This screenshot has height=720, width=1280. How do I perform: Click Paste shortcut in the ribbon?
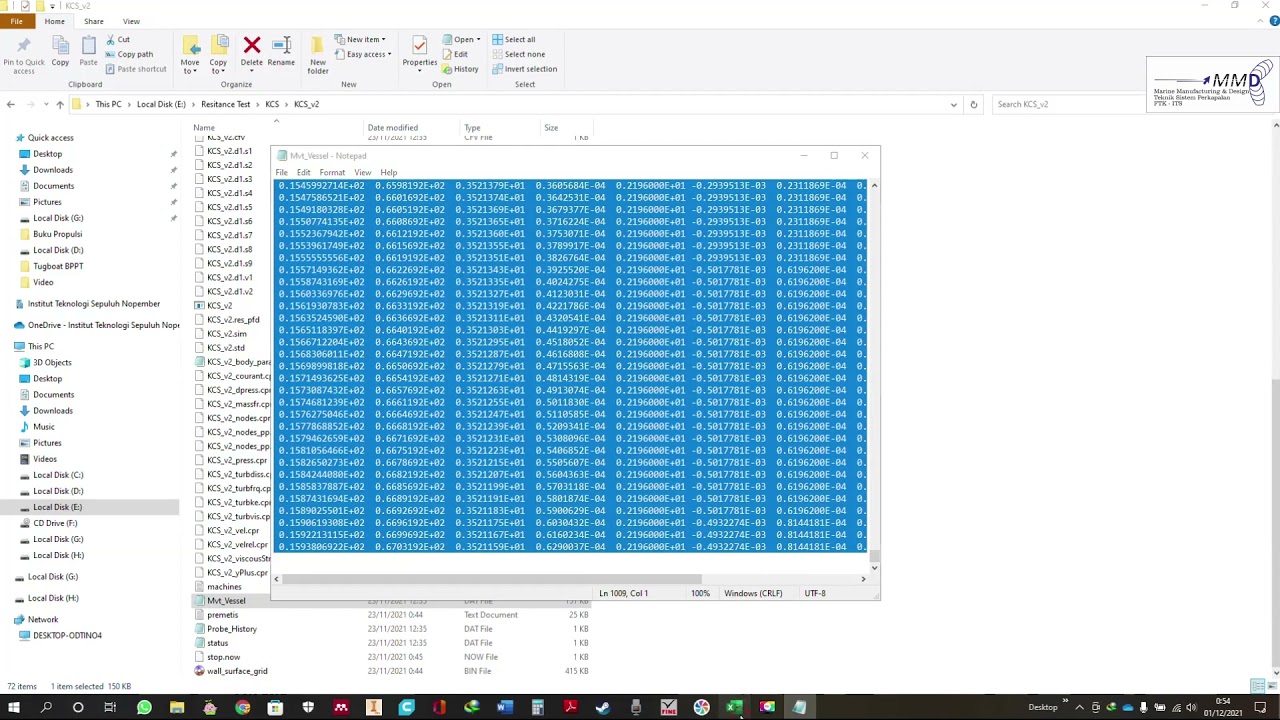[135, 69]
